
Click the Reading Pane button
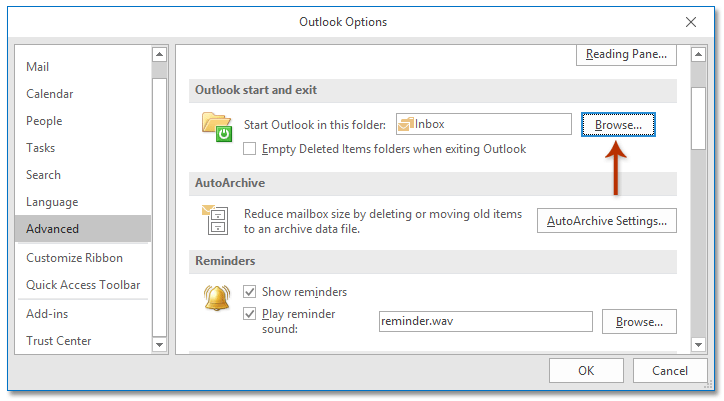626,54
